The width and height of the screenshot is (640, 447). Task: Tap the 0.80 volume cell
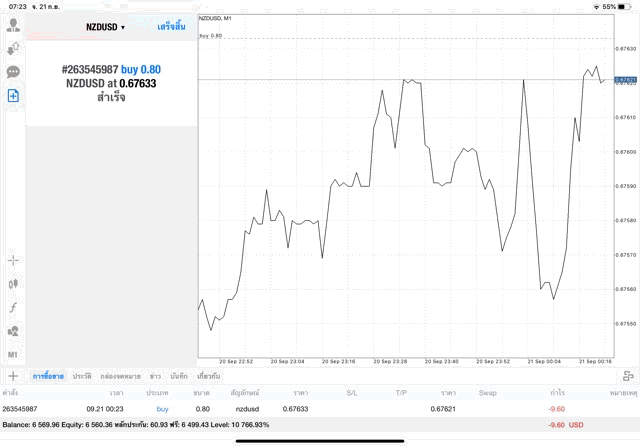[202, 409]
